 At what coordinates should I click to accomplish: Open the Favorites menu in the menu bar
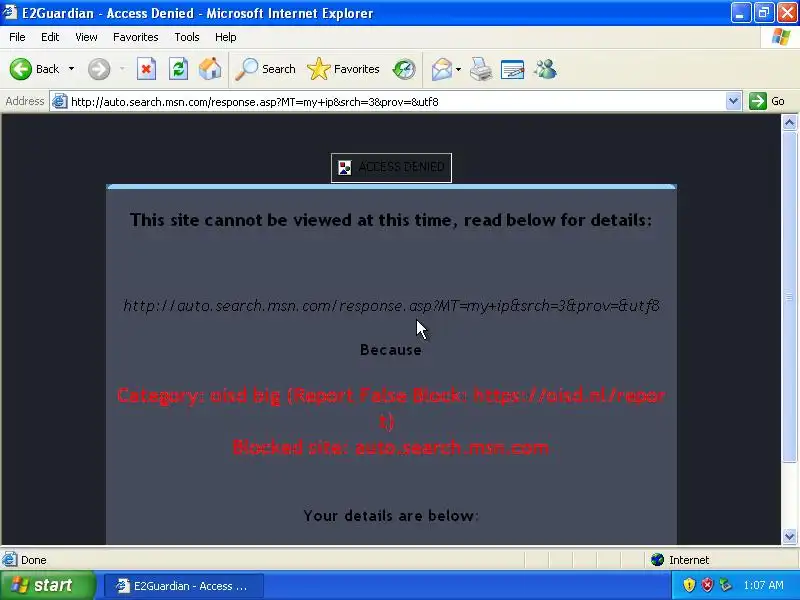[136, 37]
